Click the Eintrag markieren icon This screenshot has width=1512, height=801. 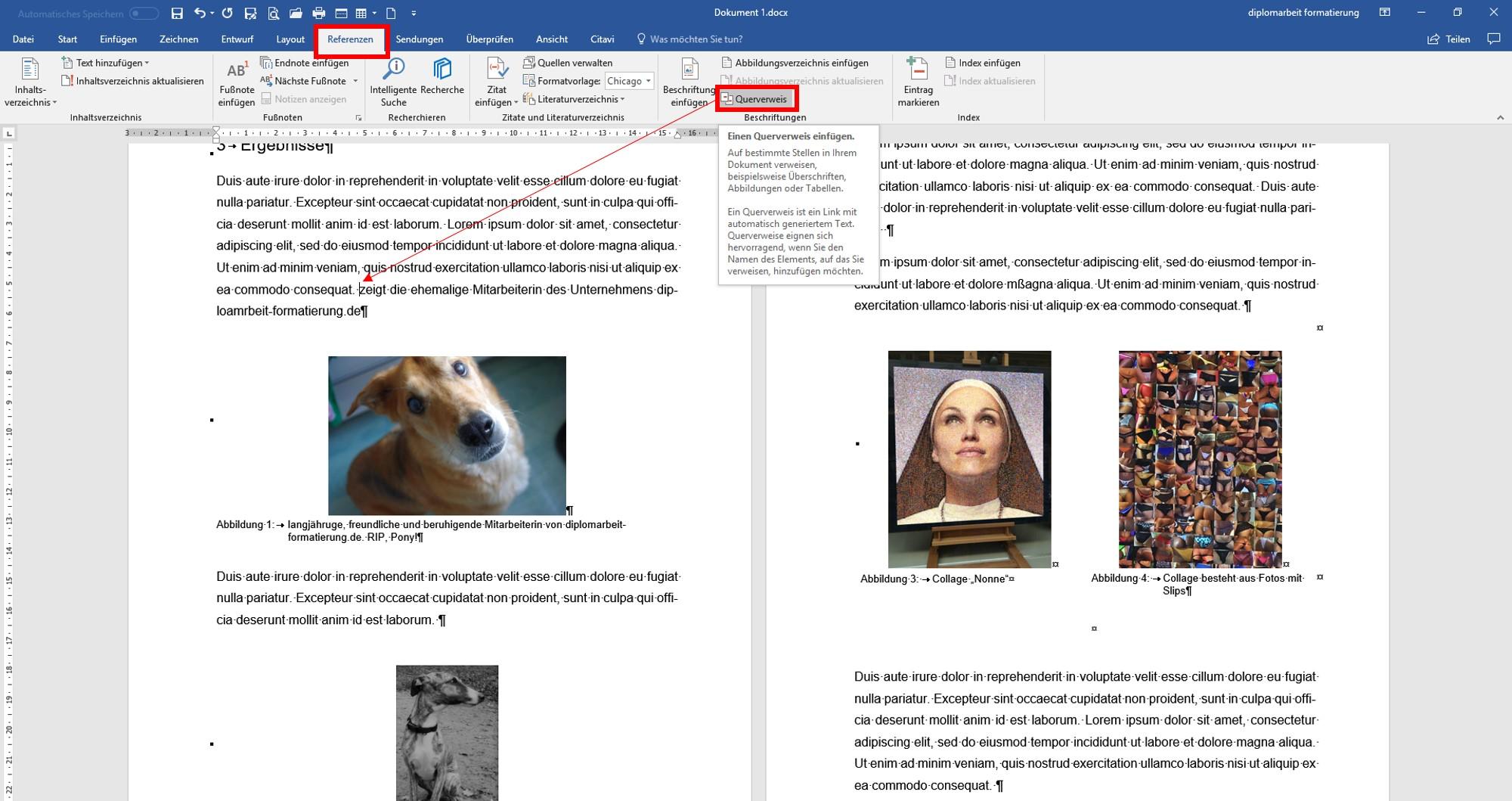[918, 70]
